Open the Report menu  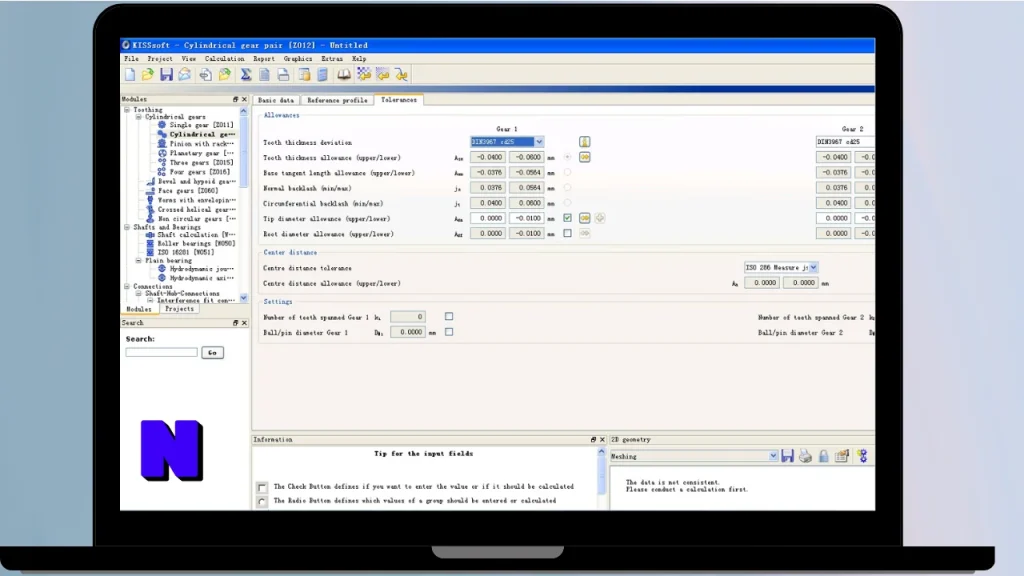[264, 59]
